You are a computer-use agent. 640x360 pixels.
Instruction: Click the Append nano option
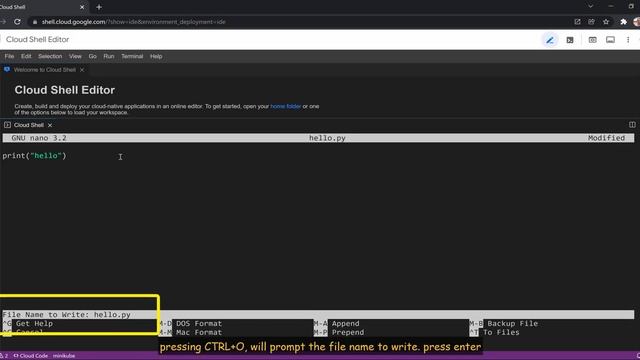coord(345,324)
